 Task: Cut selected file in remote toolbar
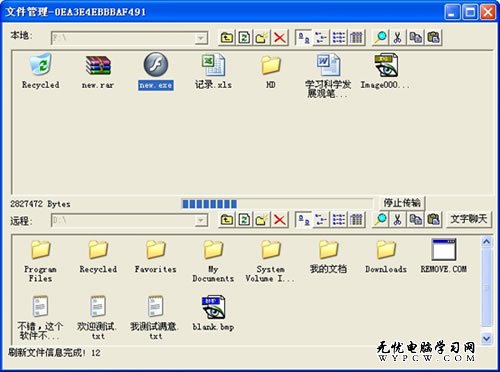[x=398, y=220]
